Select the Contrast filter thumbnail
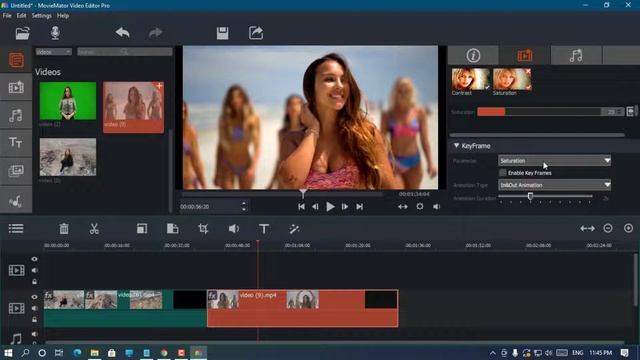640x360 pixels. (x=471, y=79)
